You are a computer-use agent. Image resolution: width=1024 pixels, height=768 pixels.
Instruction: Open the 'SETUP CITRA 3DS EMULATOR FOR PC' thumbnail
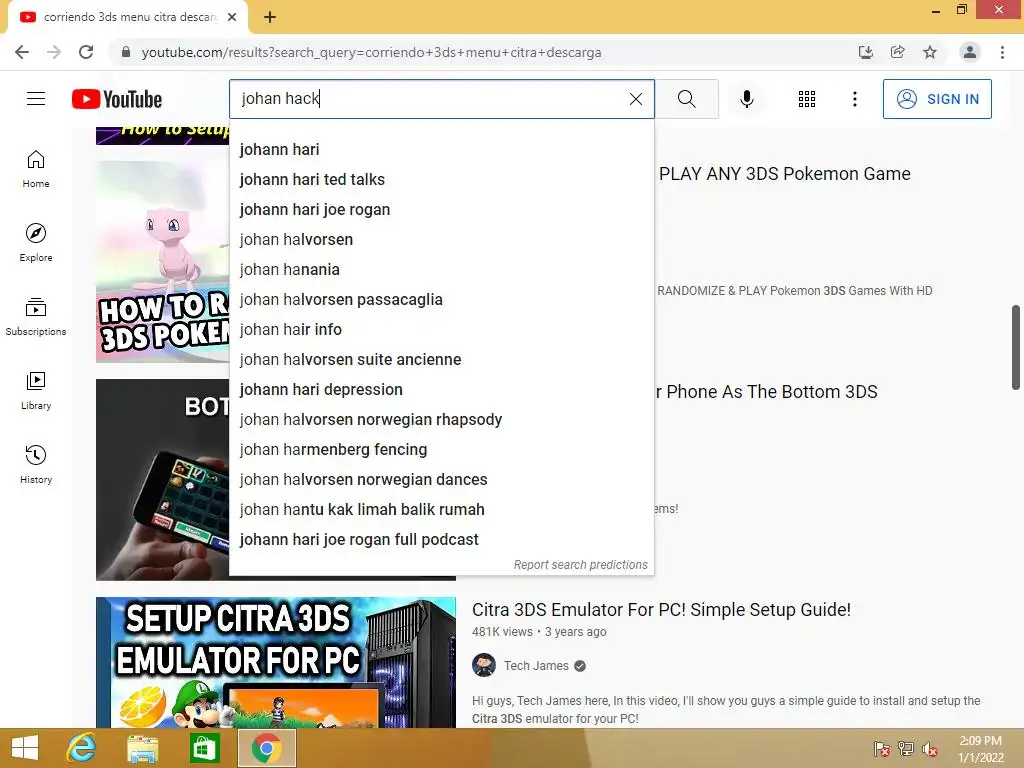point(276,662)
